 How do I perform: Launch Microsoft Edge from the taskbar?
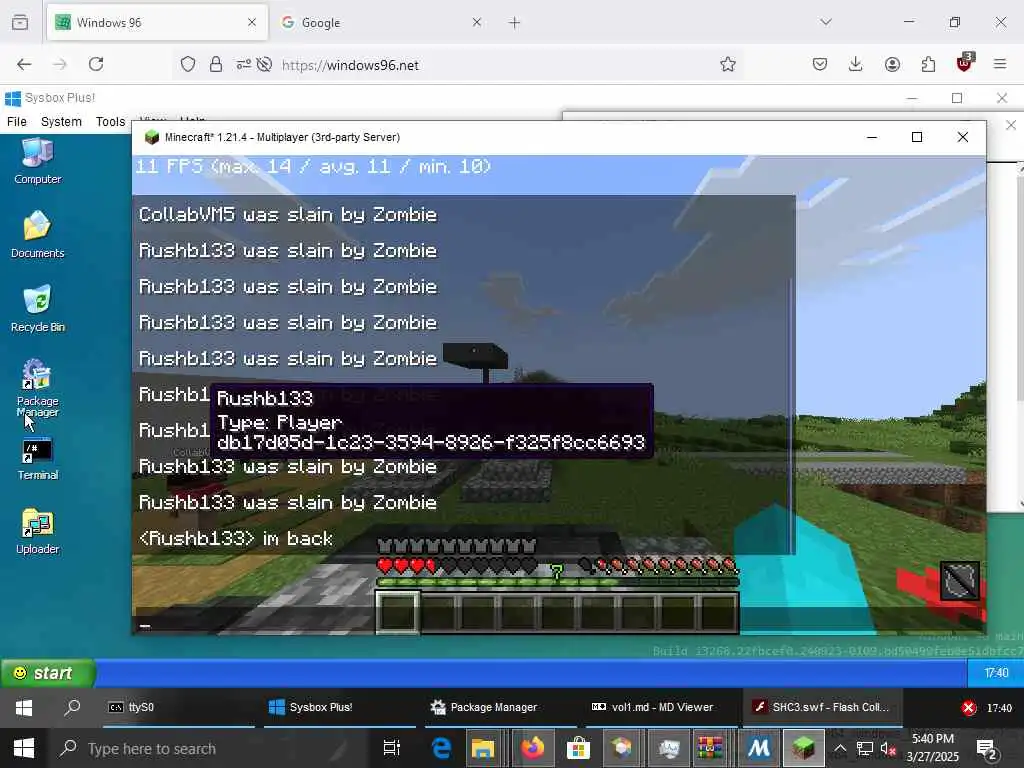(441, 748)
